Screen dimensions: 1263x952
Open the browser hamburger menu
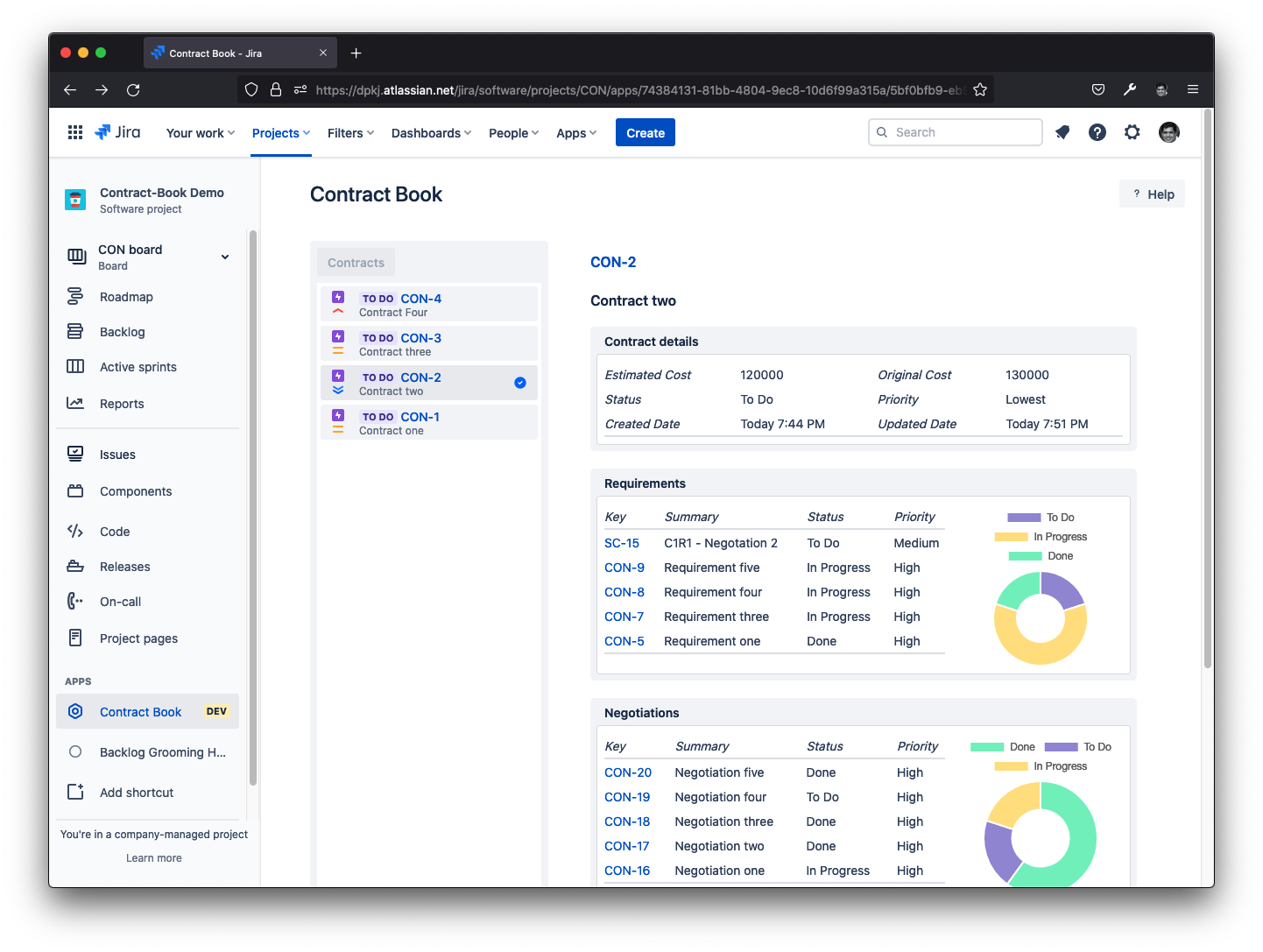pyautogui.click(x=1193, y=89)
